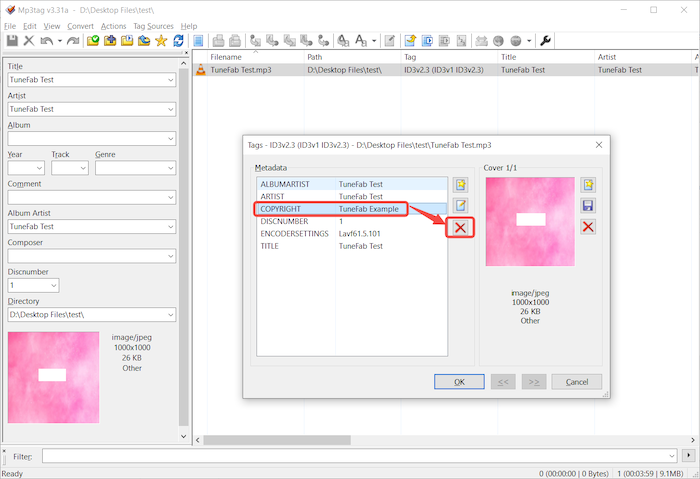Open the quick actions dropdown arrow beside Aa

pyautogui.click(x=374, y=41)
